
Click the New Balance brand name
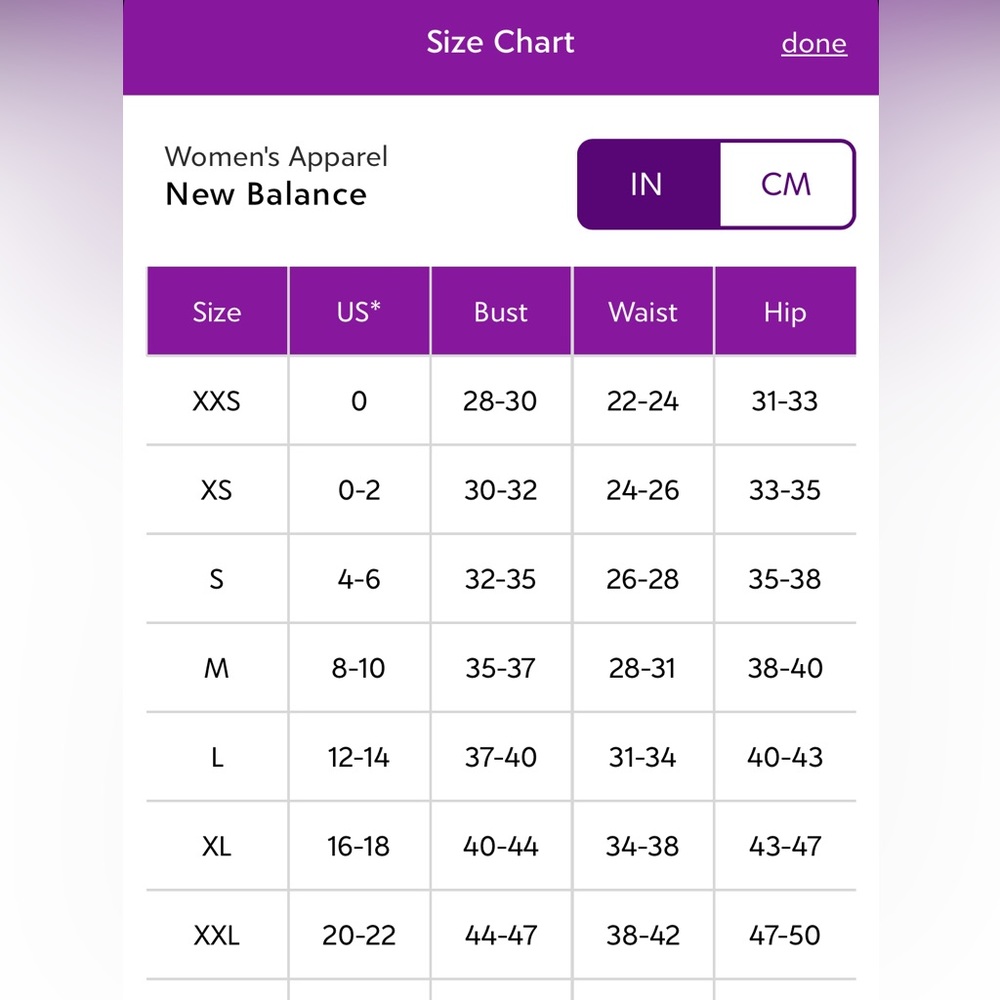click(266, 194)
